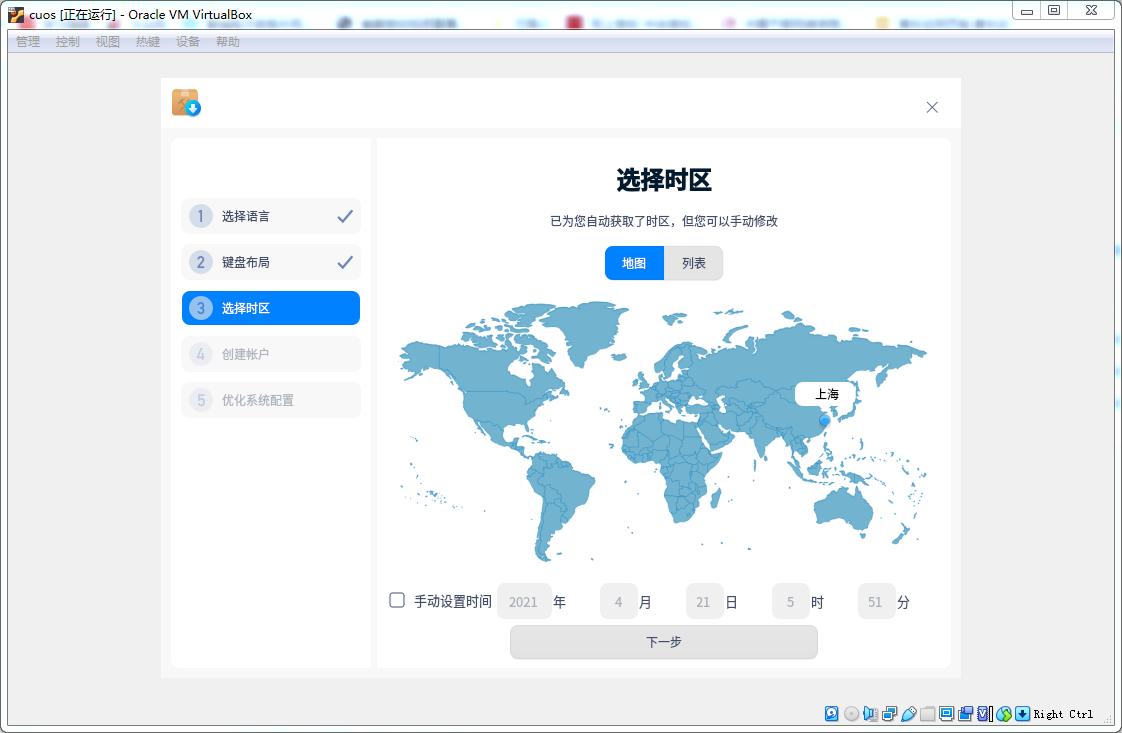Click the installer logo at dialog top-left

coord(187,103)
